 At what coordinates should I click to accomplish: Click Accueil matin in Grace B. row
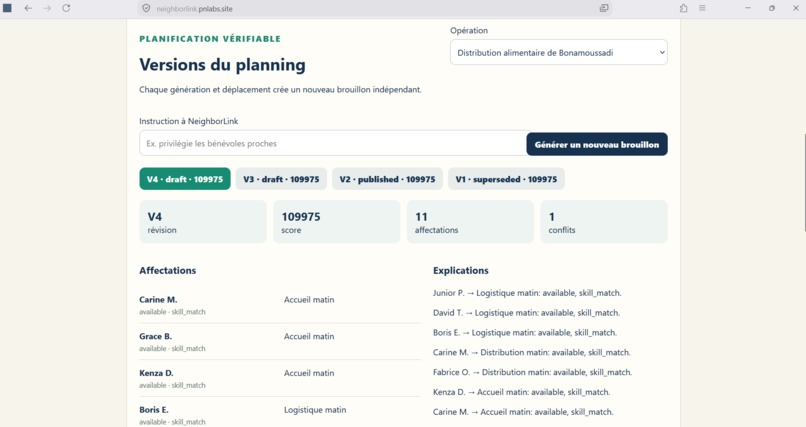[309, 337]
